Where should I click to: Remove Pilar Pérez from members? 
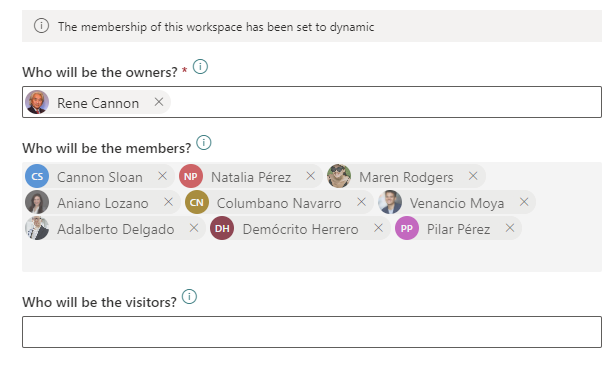[x=510, y=228]
